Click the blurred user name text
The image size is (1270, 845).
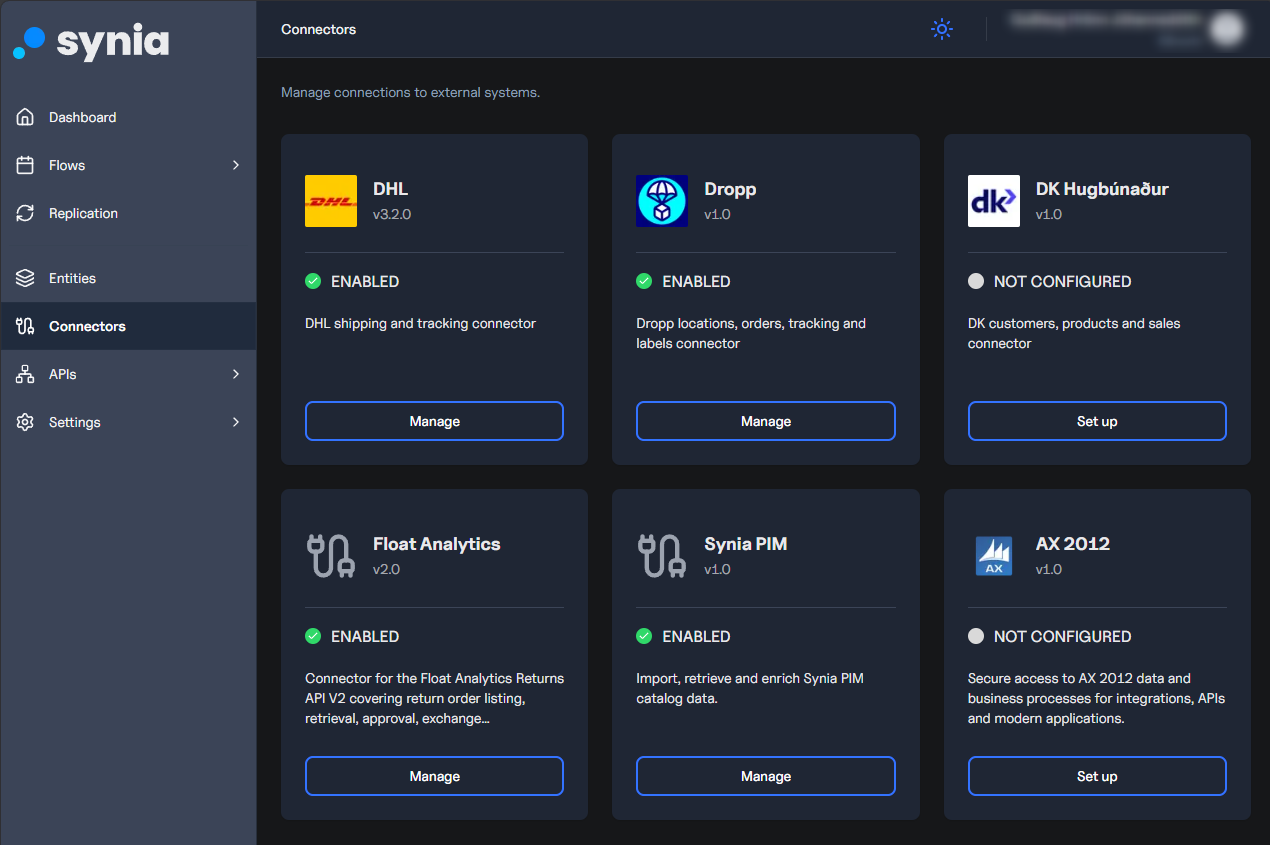(x=1103, y=19)
